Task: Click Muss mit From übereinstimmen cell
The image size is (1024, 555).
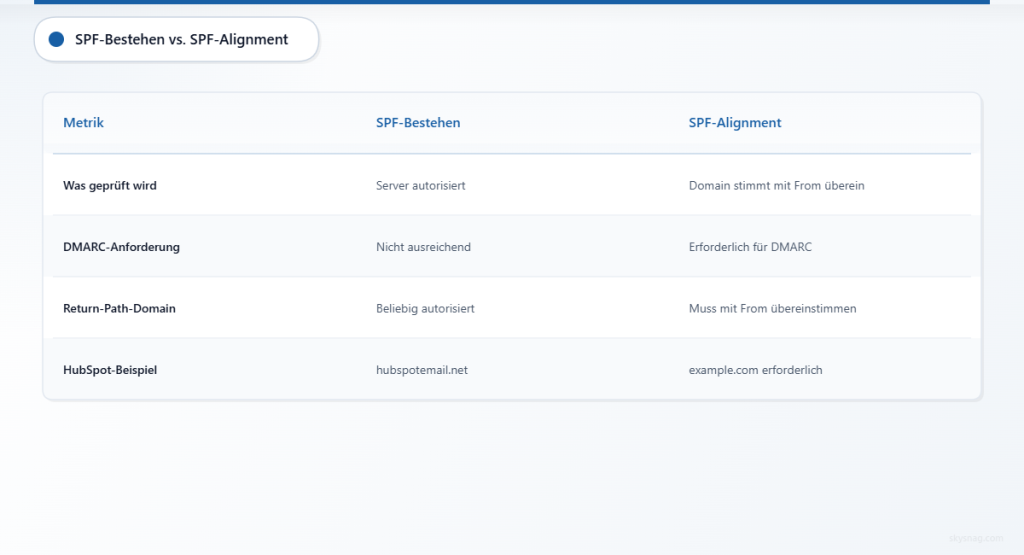Action: (x=773, y=308)
